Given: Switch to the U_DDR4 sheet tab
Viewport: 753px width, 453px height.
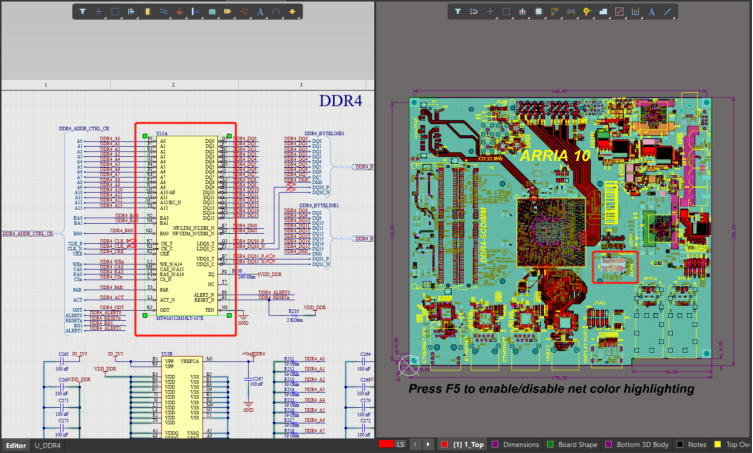Looking at the screenshot, I should click(x=47, y=445).
